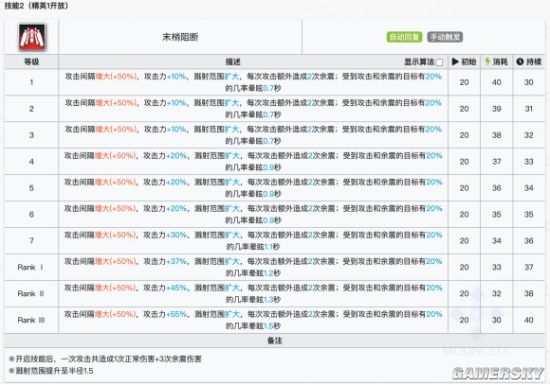
Task: Click the 技能2（精英1开放）heading
Action: tap(36, 6)
